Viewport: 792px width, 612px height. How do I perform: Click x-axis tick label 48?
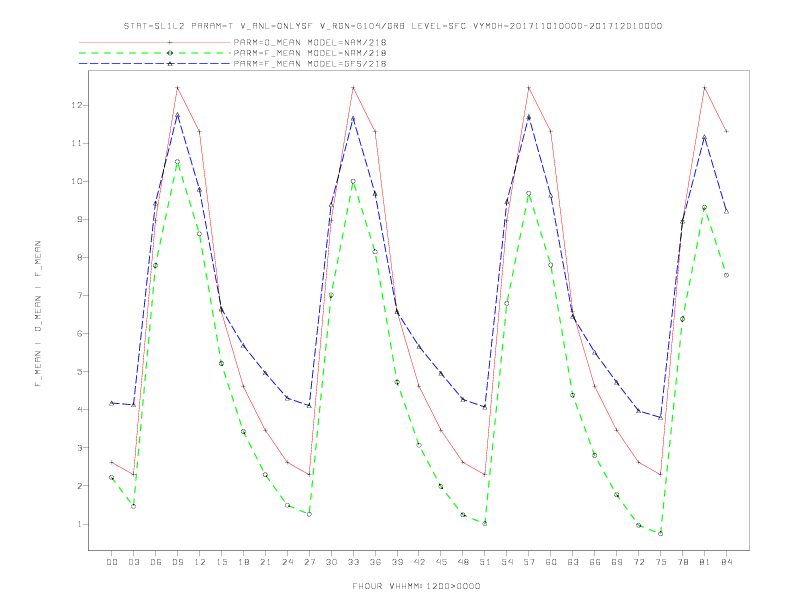(463, 562)
